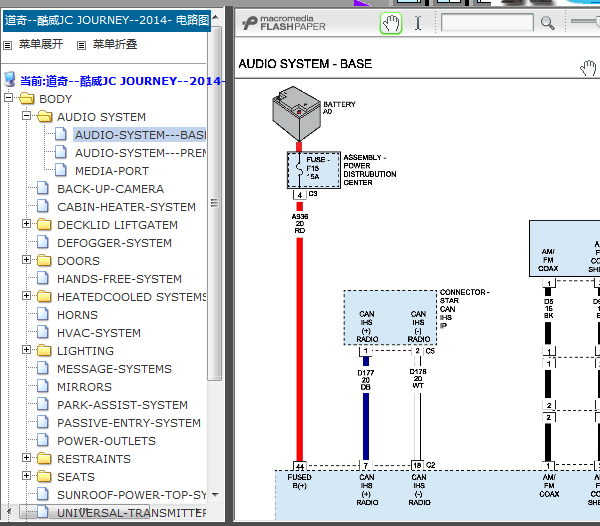Image resolution: width=600 pixels, height=526 pixels.
Task: Click the AUDIO SYSTEM folder icon
Action: pos(45,116)
